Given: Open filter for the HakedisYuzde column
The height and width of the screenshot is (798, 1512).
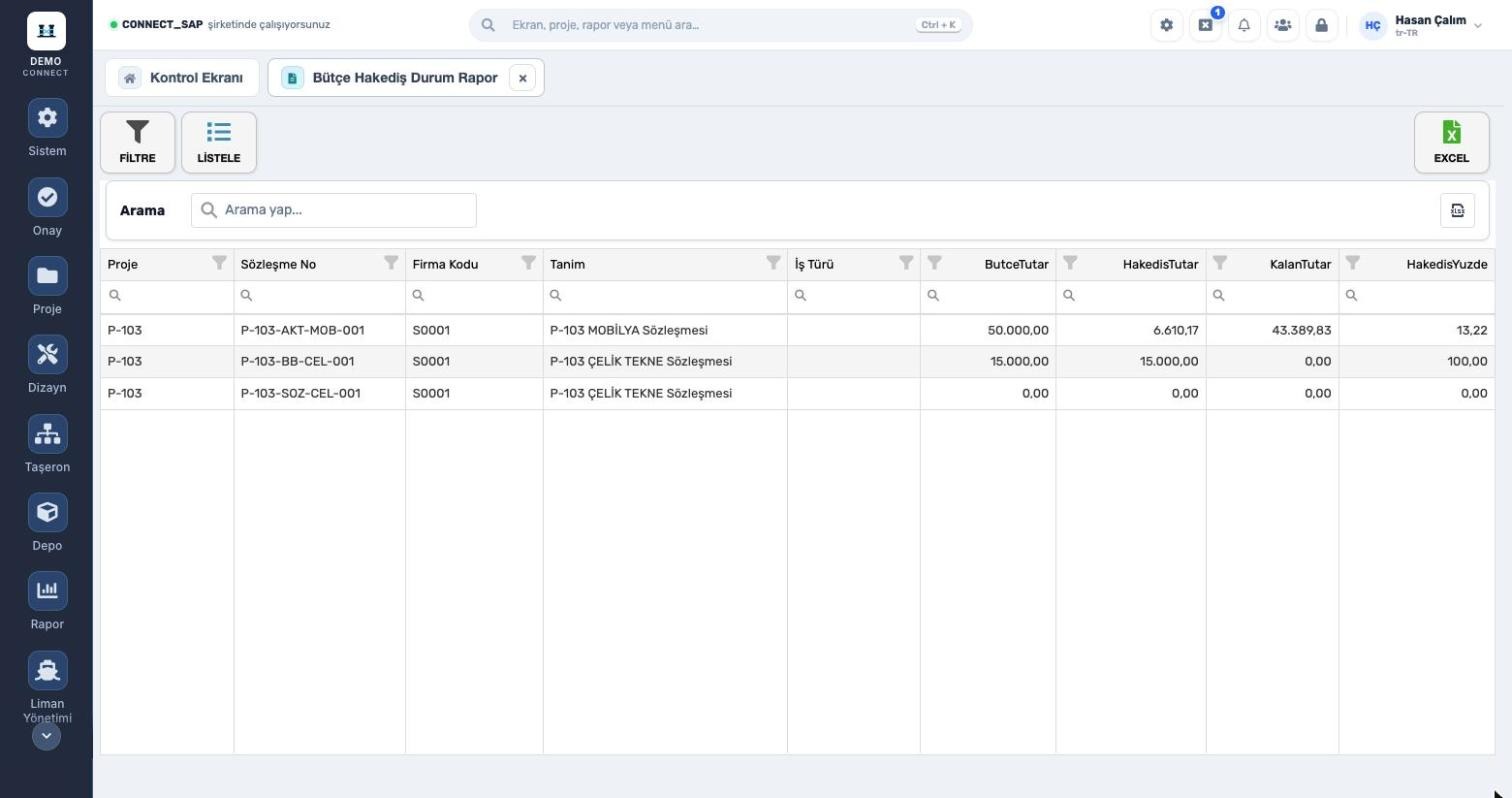Looking at the screenshot, I should tap(1353, 263).
